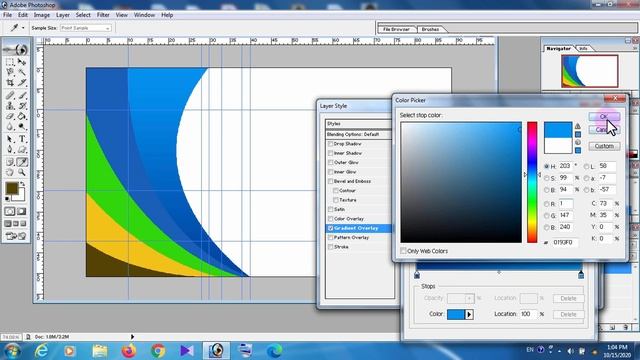The height and width of the screenshot is (360, 640).
Task: Open the Layer menu
Action: pos(62,15)
